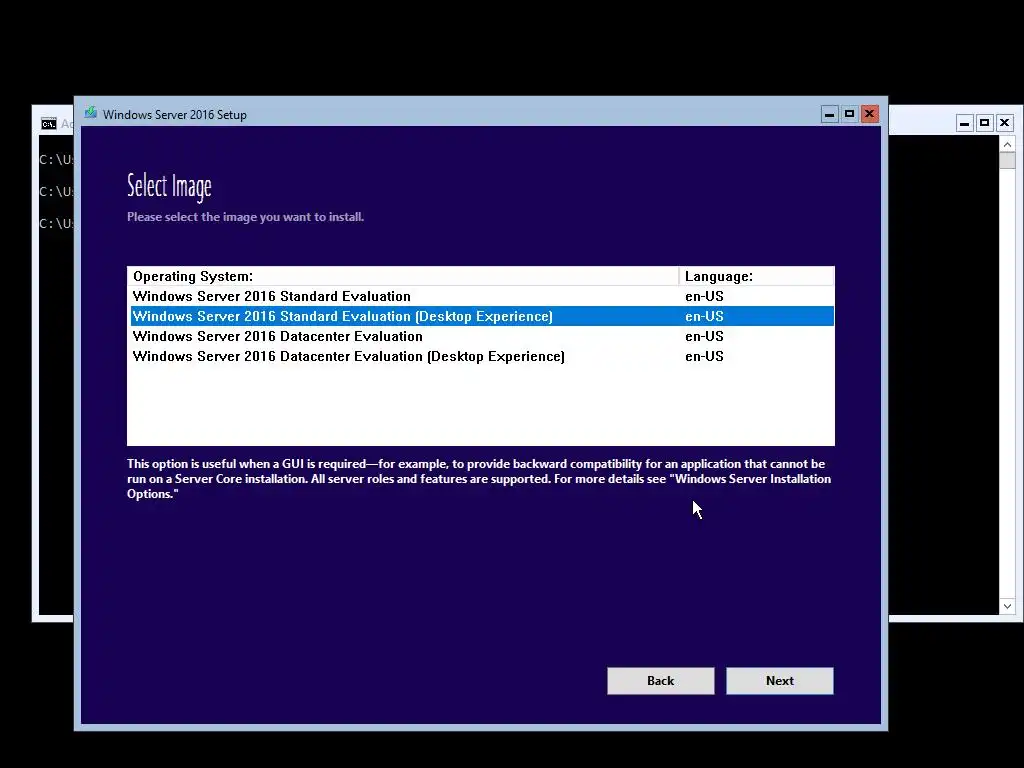Click the Operating System column header
The image size is (1024, 768).
[x=403, y=276]
